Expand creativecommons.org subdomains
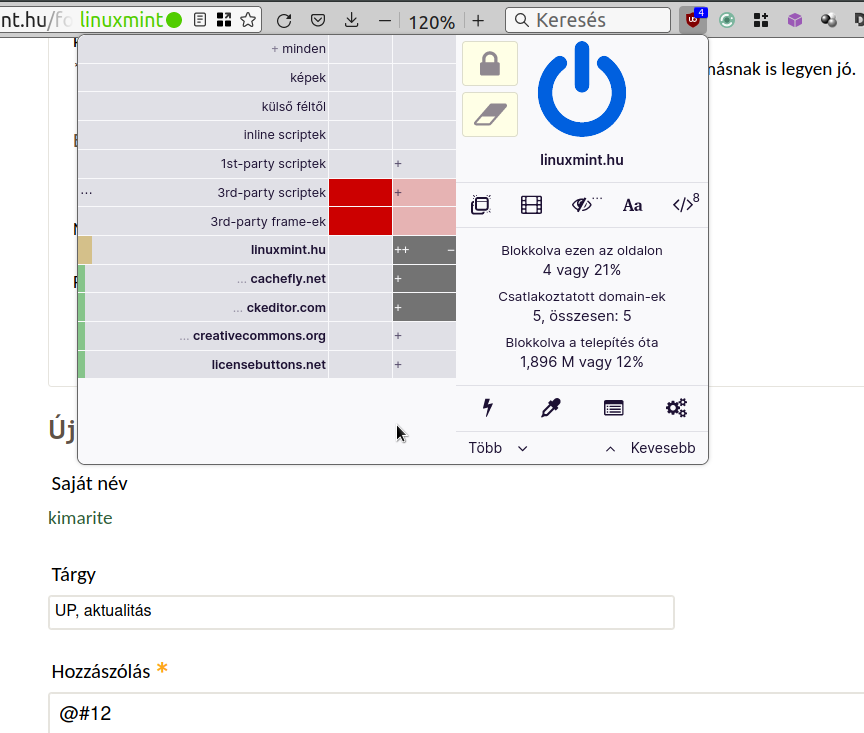This screenshot has width=864, height=733. [x=184, y=337]
